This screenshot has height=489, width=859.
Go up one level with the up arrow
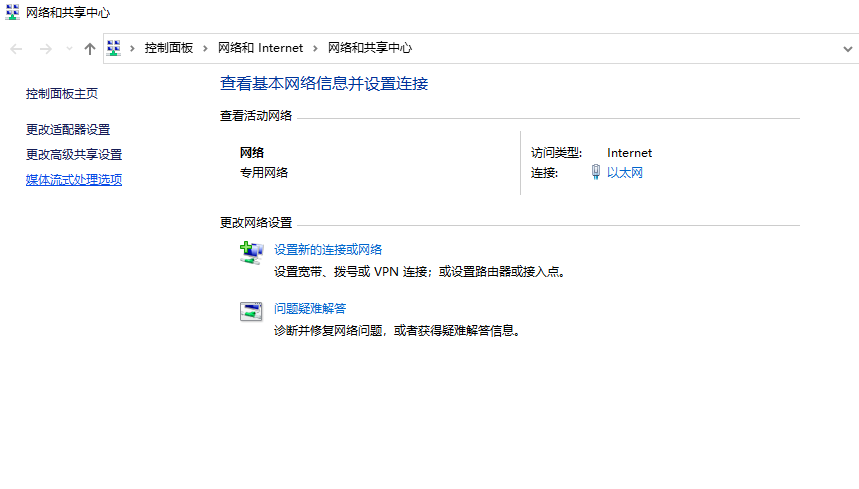tap(90, 48)
